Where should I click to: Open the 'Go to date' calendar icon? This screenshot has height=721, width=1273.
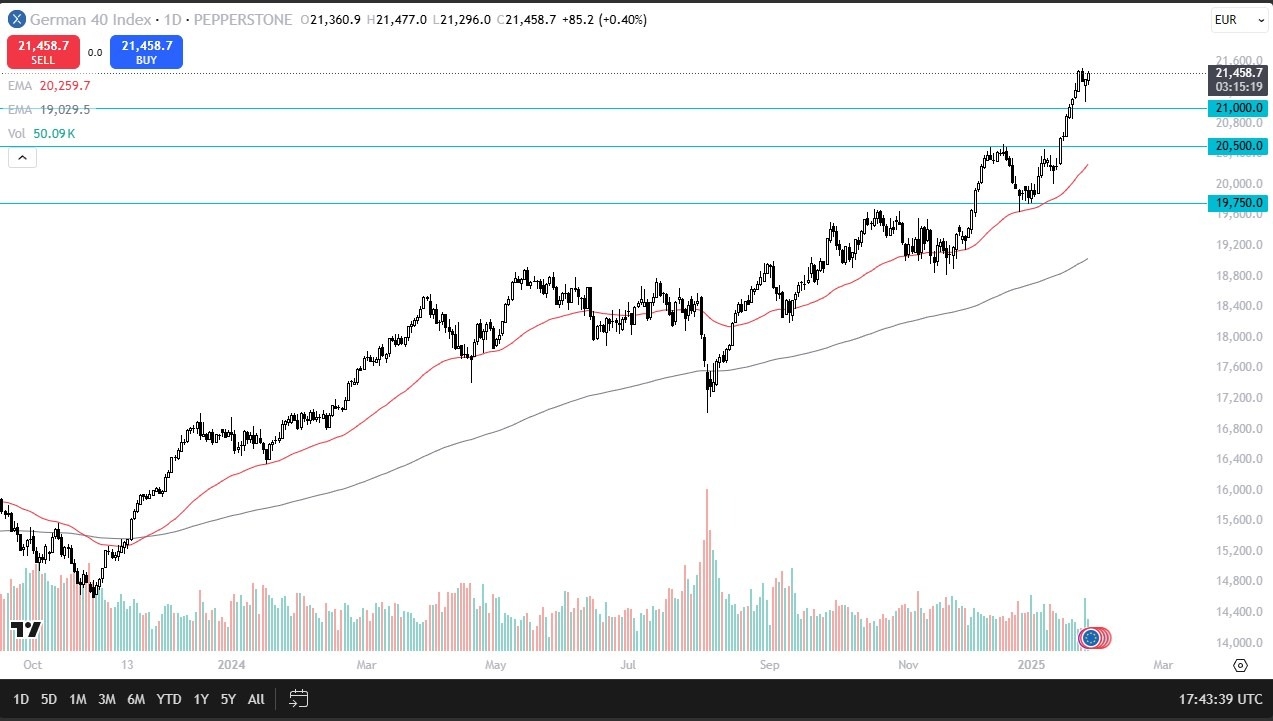(x=298, y=699)
